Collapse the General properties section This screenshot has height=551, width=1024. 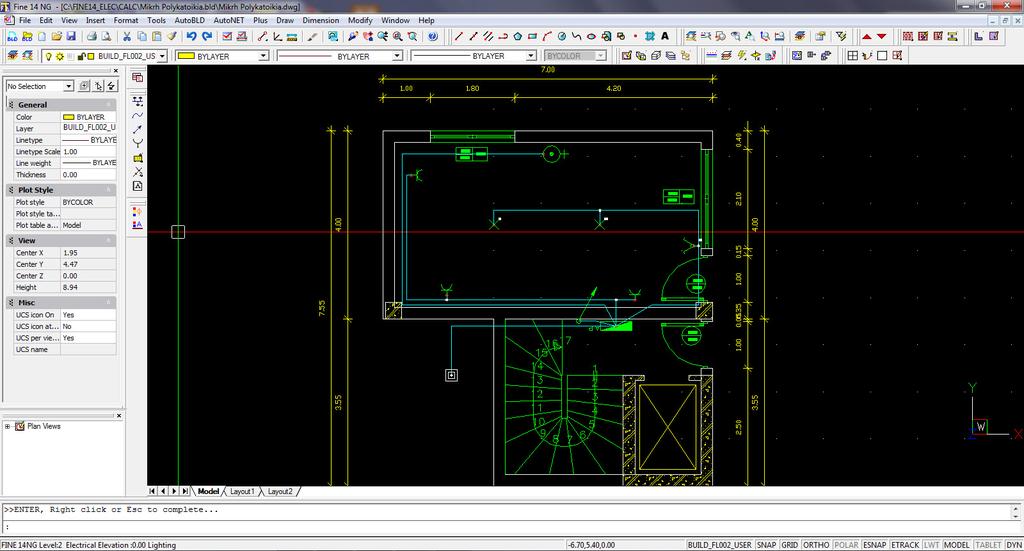click(109, 104)
